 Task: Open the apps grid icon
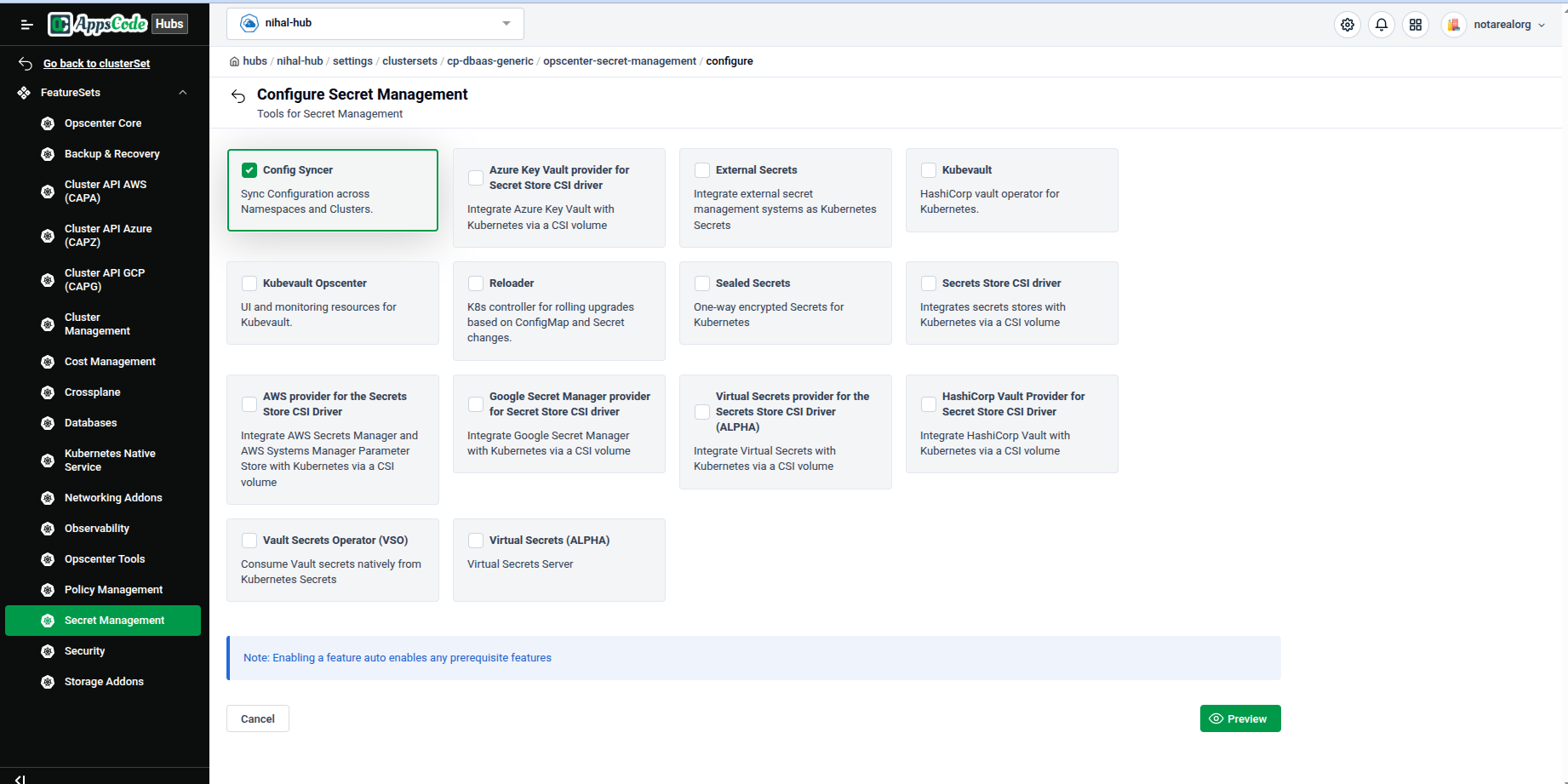pos(1416,25)
